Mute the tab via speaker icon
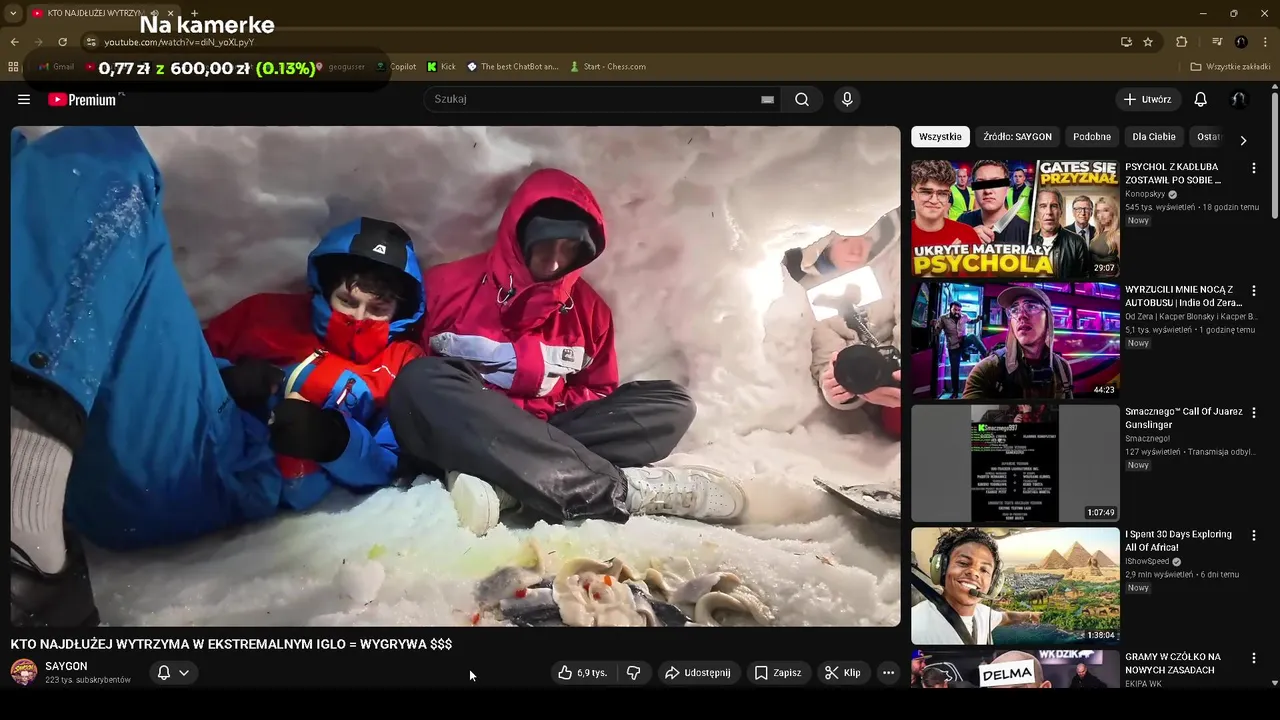Screen dimensions: 1280x720 [154, 13]
